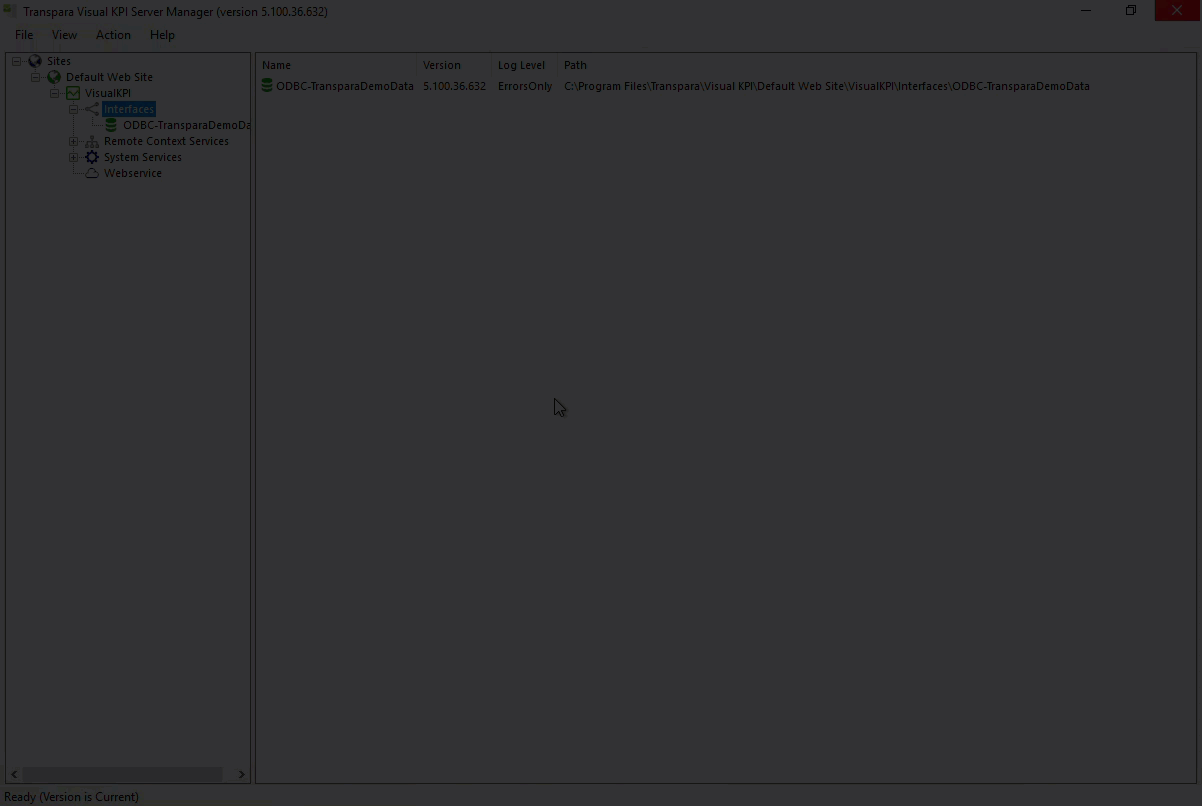1202x806 pixels.
Task: Collapse the Interfaces tree node
Action: [74, 109]
